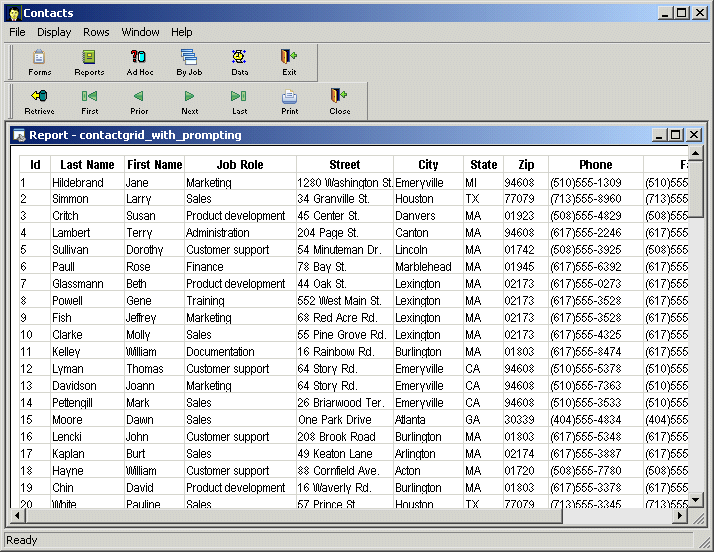Viewport: 714px width, 552px height.
Task: Click the vertical scrollbar down arrow
Action: pyautogui.click(x=695, y=500)
